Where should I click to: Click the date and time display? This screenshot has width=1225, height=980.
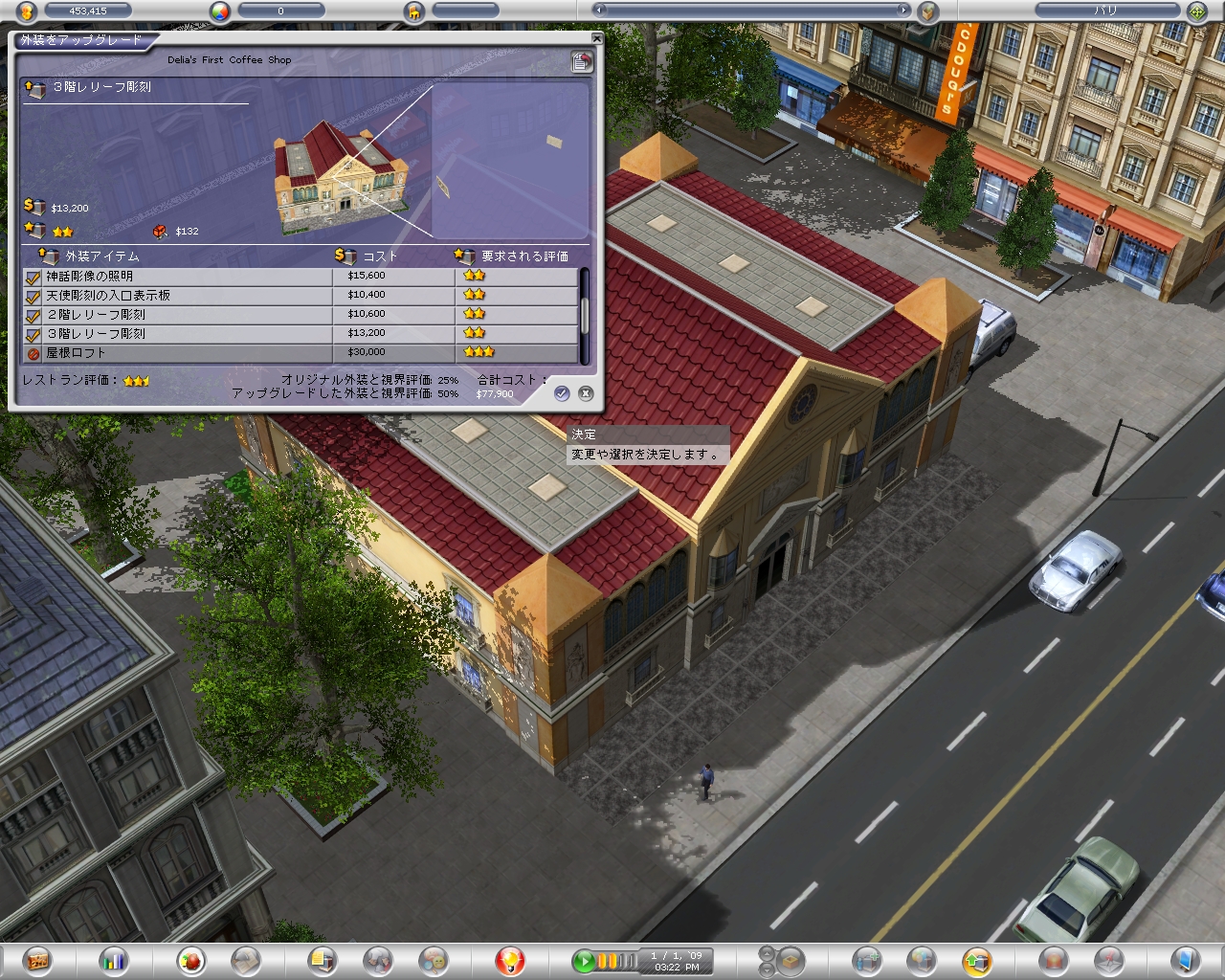pos(677,961)
